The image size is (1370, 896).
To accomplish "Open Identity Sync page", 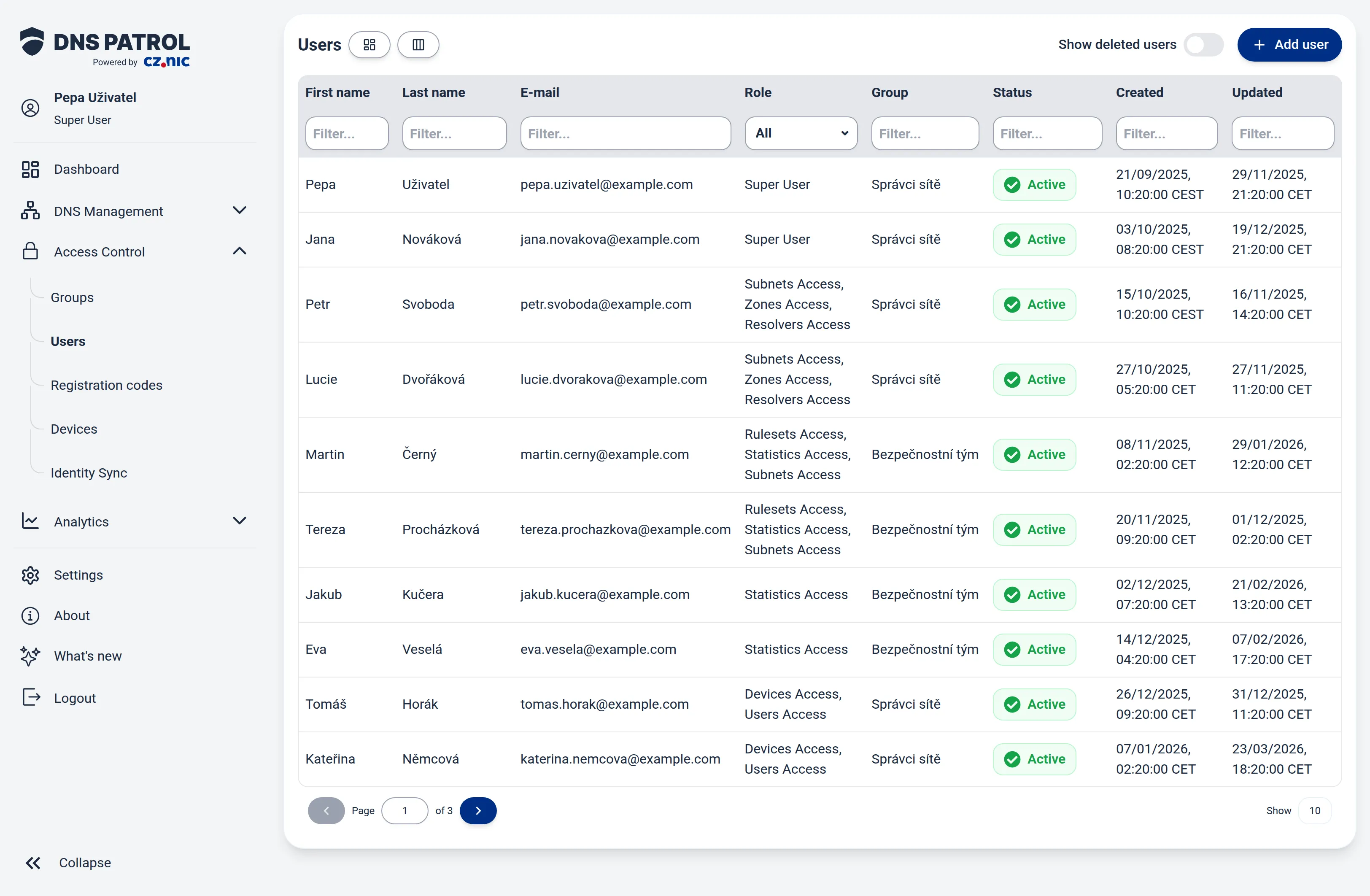I will click(x=89, y=473).
